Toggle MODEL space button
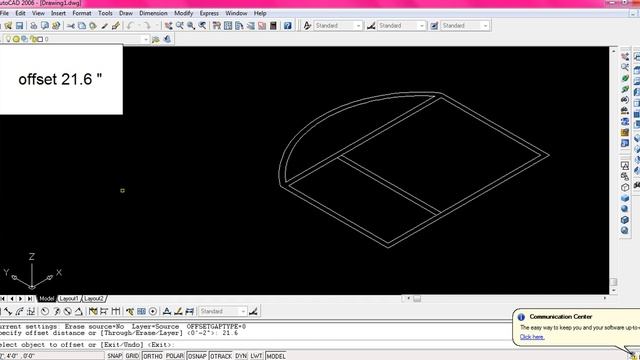The image size is (640, 360). pos(276,356)
